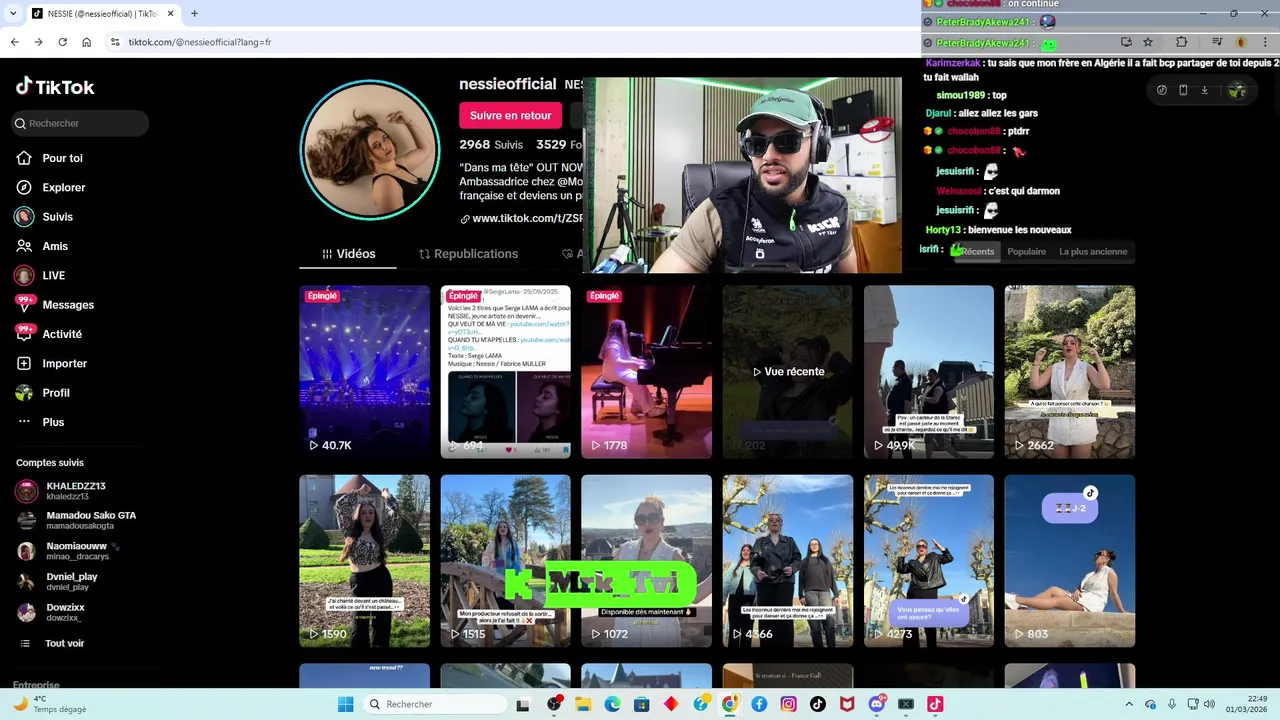Expand the system tray hidden icons chevron
This screenshot has width=1280, height=720.
(x=1129, y=704)
